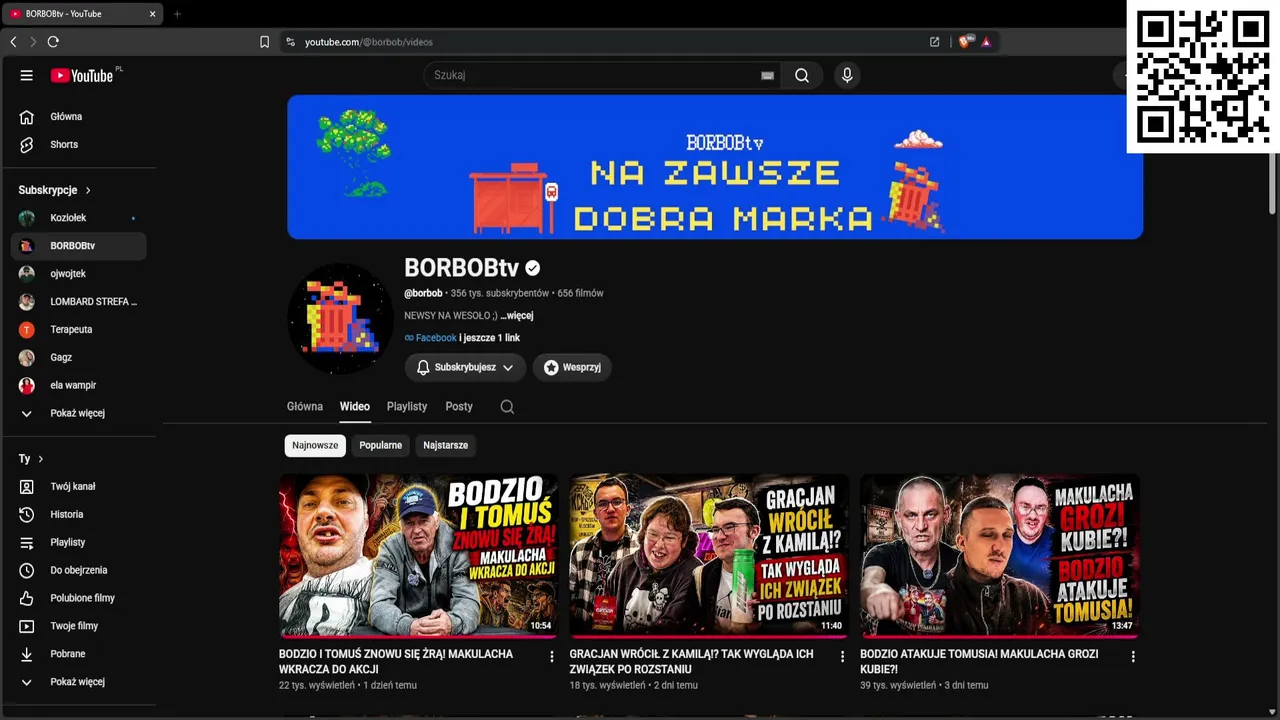Select the Najnowsze sort chip

[x=315, y=446]
